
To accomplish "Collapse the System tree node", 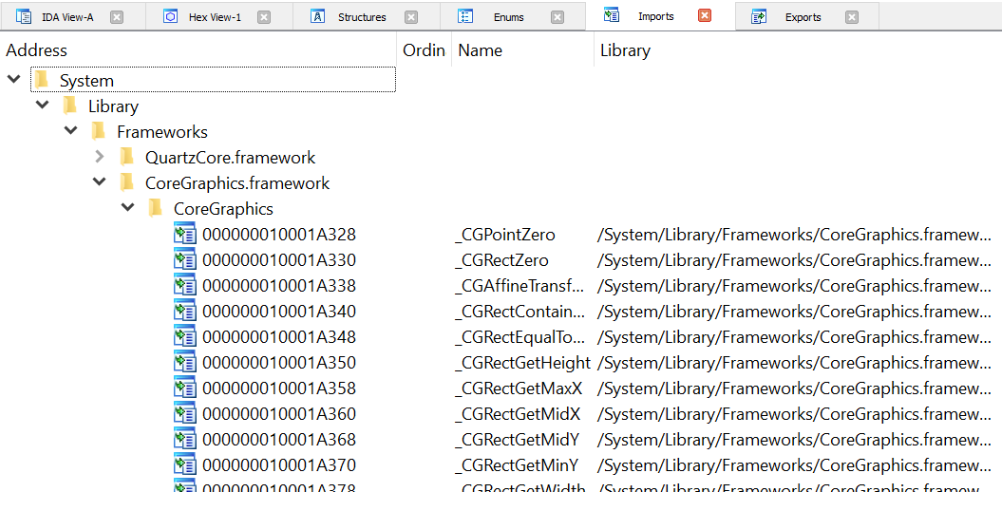I will (14, 79).
